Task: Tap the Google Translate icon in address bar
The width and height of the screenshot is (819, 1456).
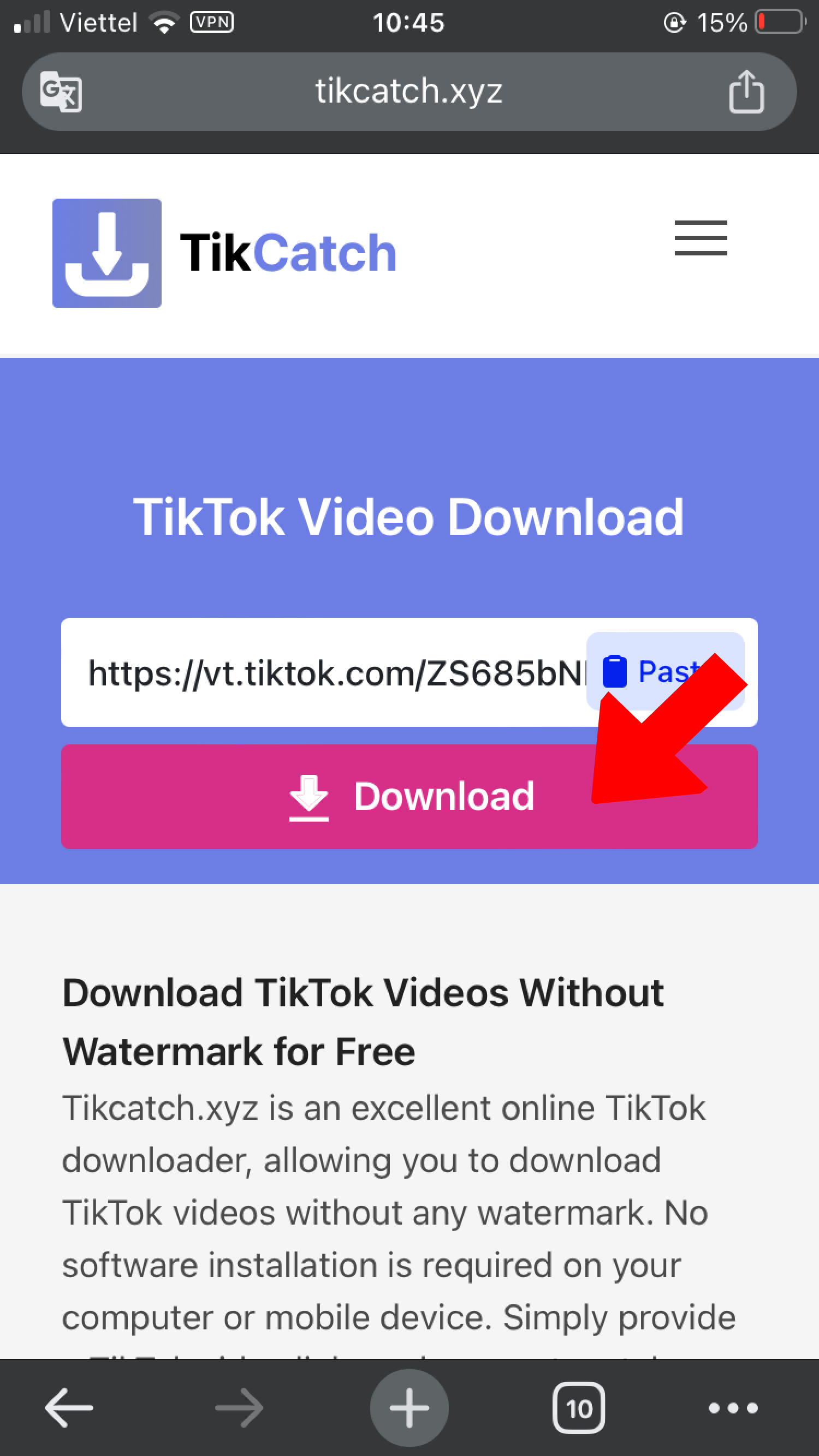Action: click(x=61, y=92)
